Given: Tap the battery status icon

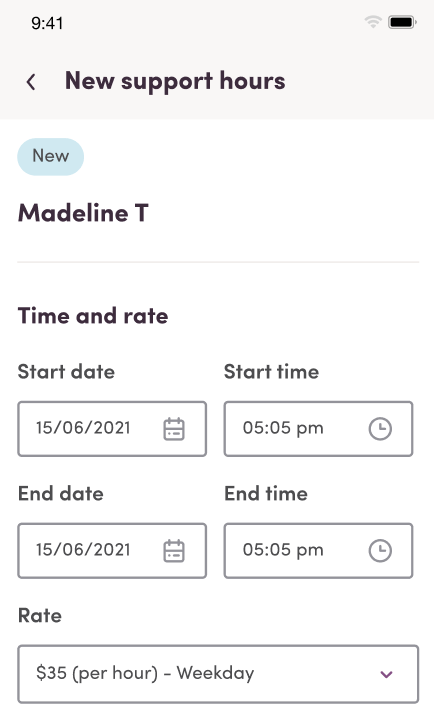Looking at the screenshot, I should point(402,22).
